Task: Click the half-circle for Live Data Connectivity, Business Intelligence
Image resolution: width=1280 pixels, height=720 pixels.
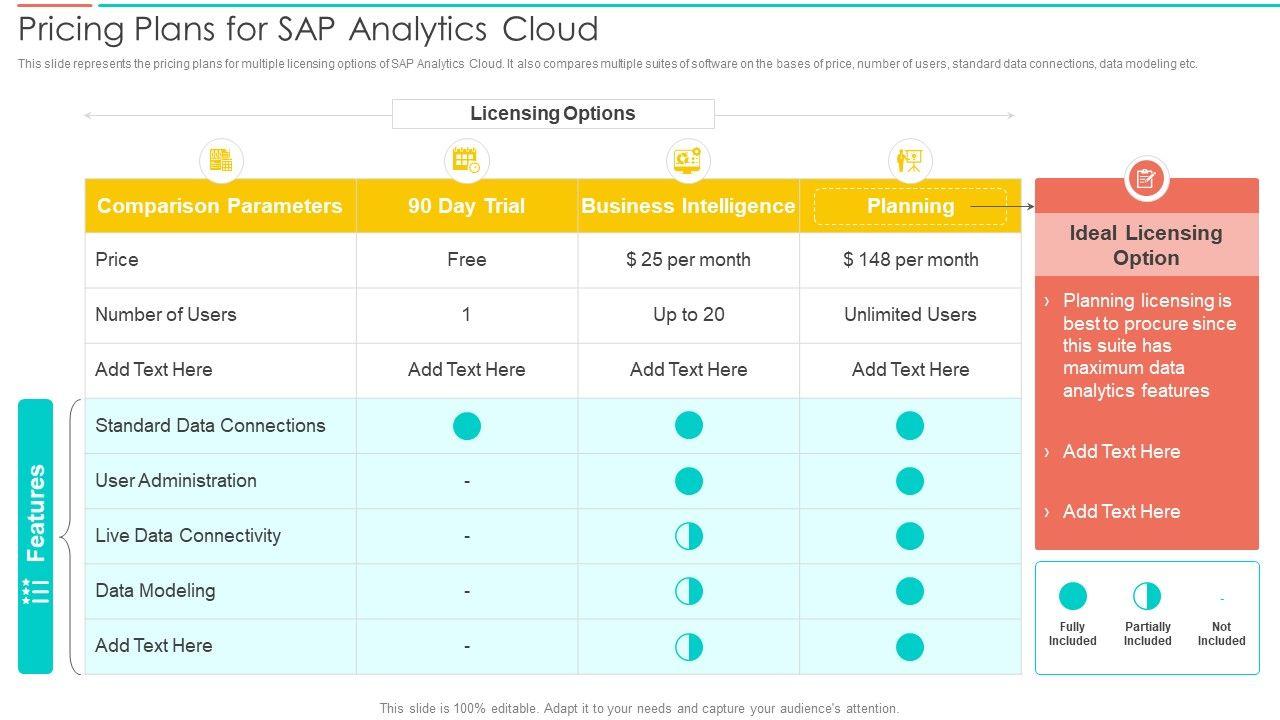Action: [689, 536]
